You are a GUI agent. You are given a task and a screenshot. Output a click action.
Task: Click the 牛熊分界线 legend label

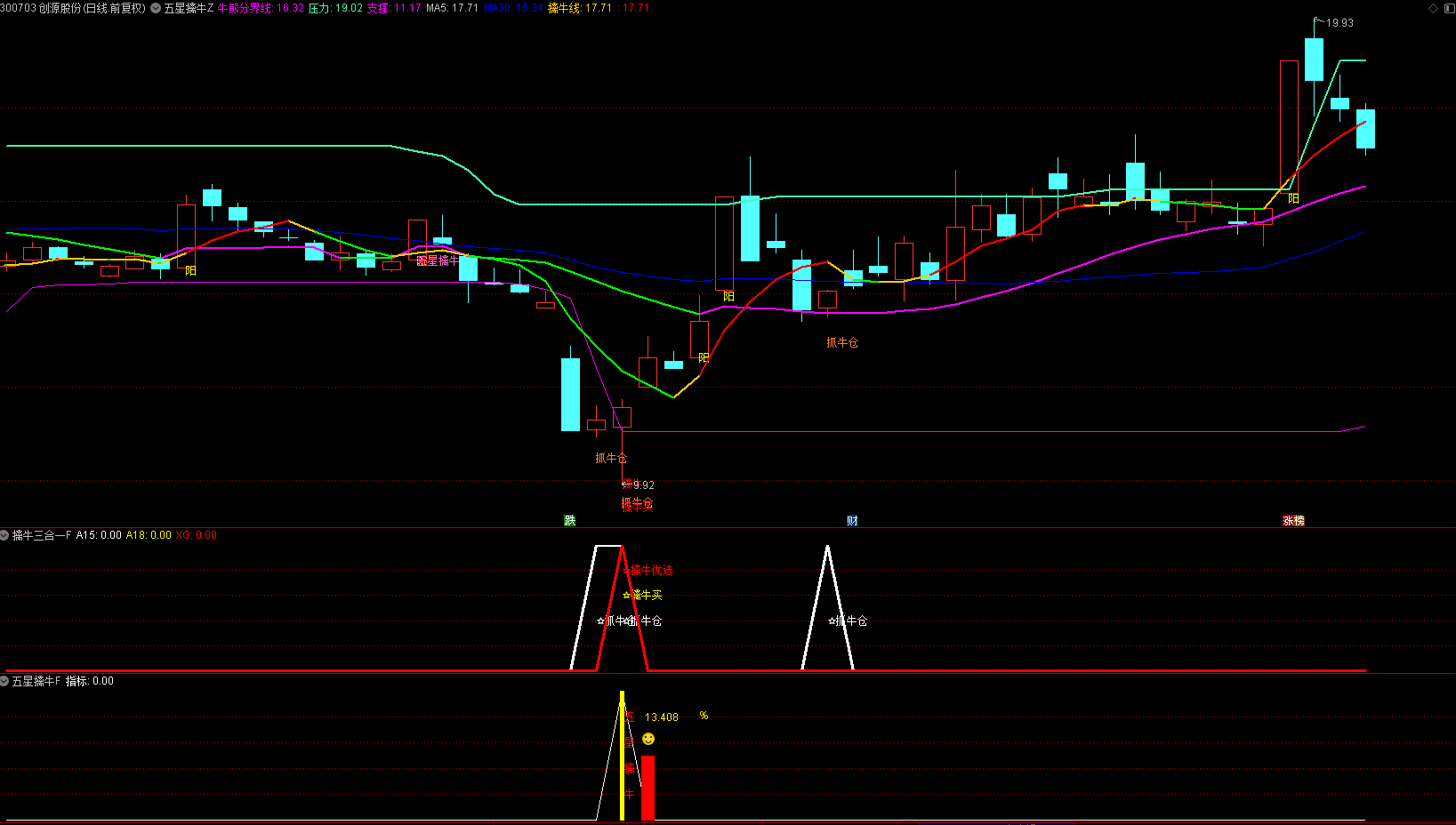coord(245,8)
